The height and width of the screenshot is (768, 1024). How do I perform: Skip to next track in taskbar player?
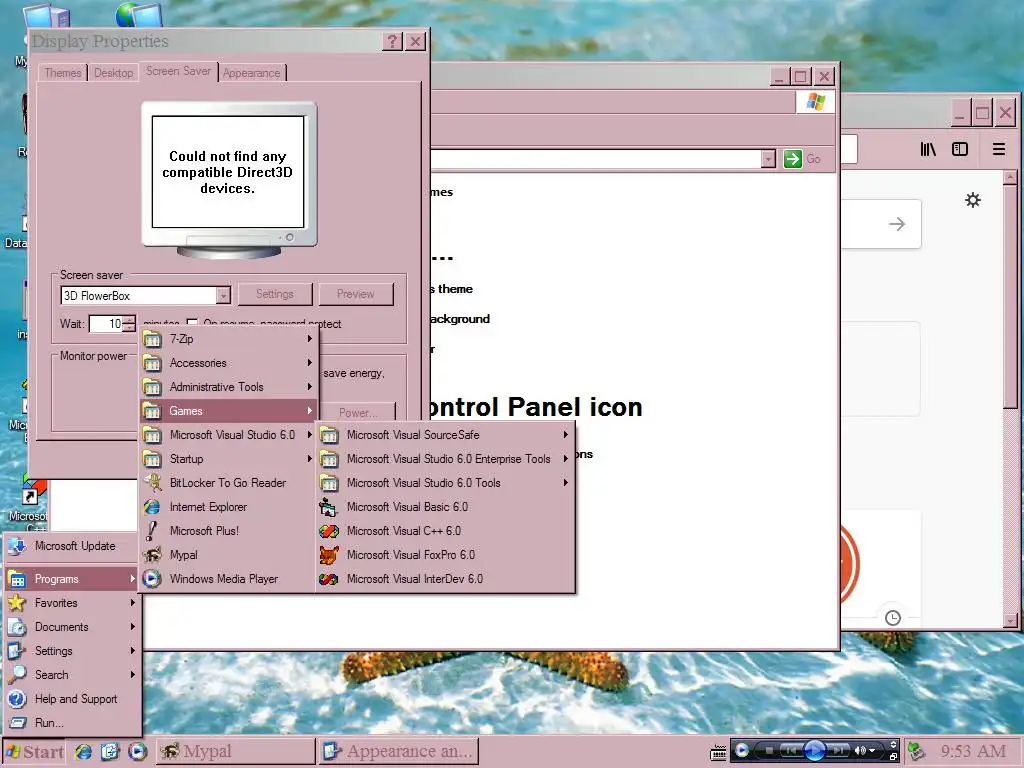839,751
